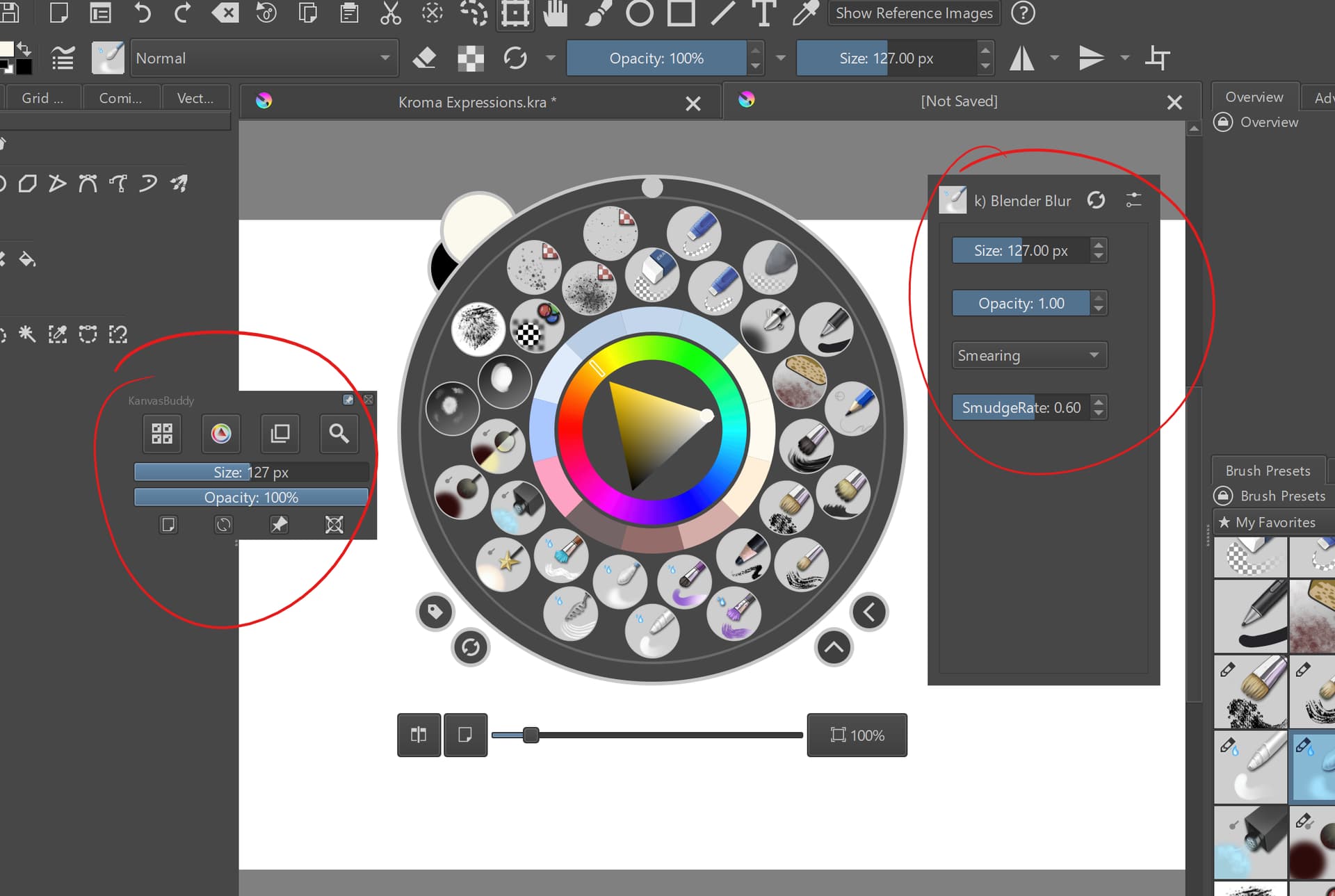Screen dimensions: 1335x896
Task: Pick the Blender Blur preset thumbnail
Action: click(953, 200)
